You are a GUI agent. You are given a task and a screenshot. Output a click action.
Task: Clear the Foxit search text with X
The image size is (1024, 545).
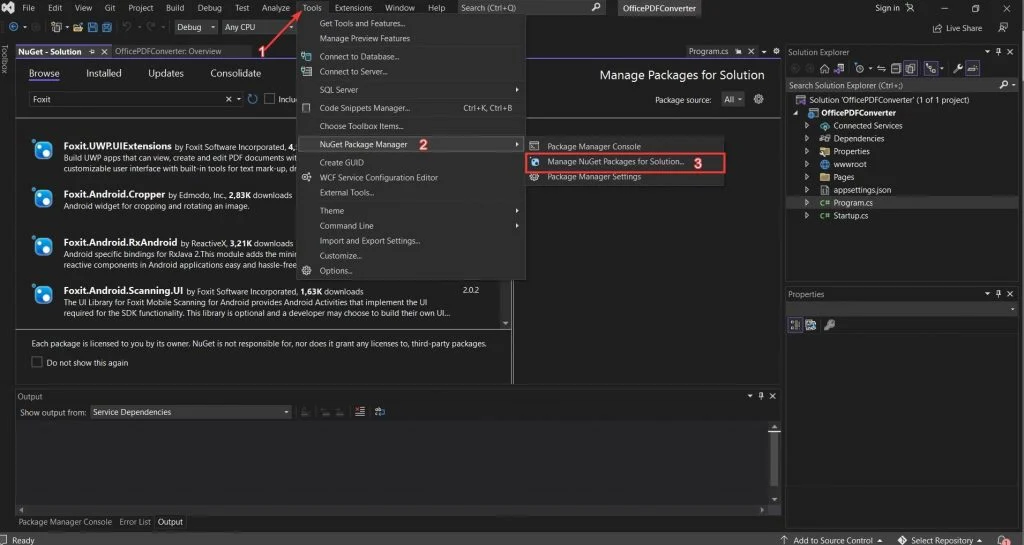tap(229, 99)
